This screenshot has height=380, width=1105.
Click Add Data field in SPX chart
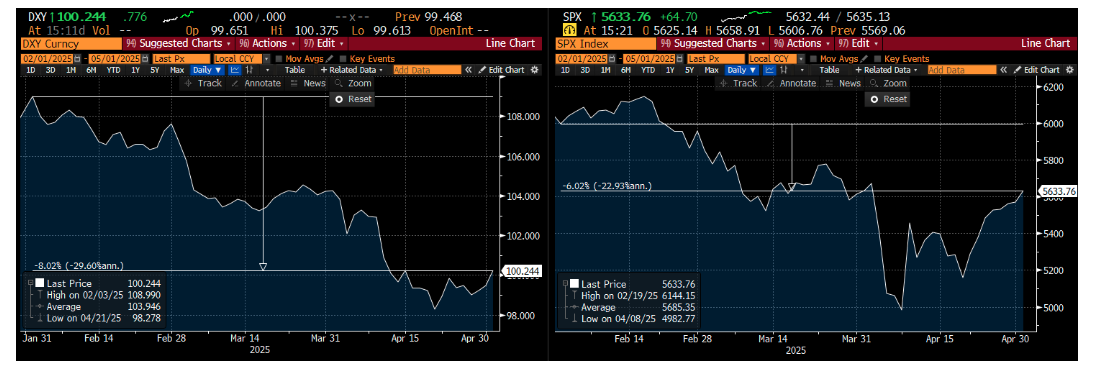[962, 70]
